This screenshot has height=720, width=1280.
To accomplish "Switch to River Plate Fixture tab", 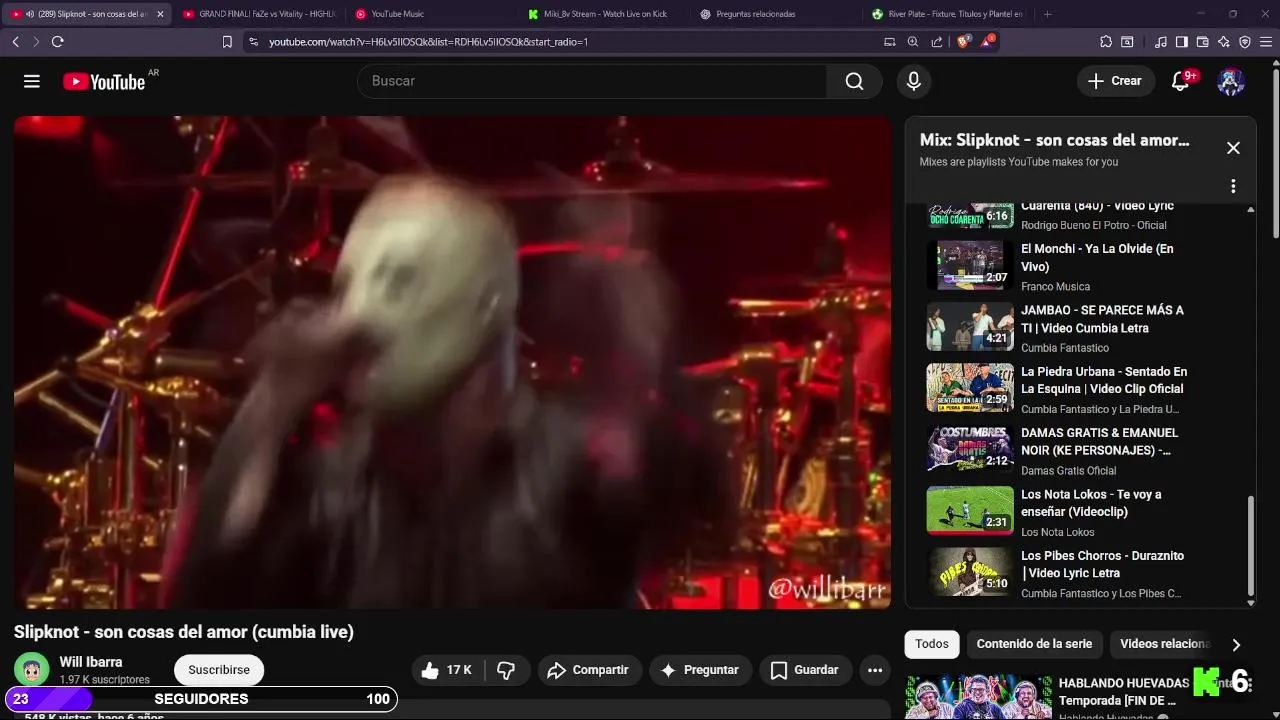I will [x=948, y=14].
